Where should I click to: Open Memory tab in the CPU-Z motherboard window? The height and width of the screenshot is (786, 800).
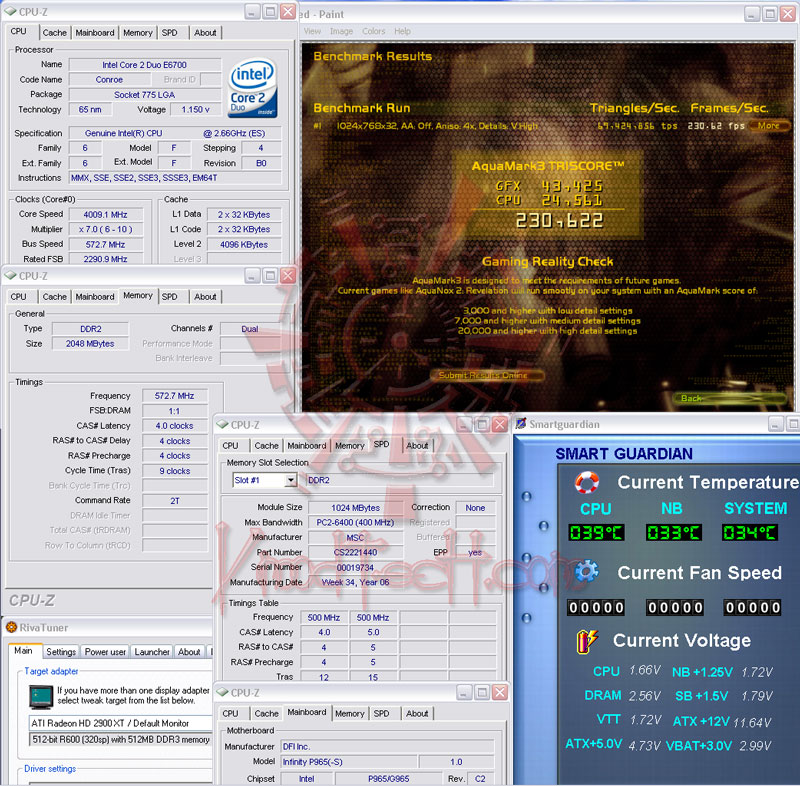[x=349, y=714]
